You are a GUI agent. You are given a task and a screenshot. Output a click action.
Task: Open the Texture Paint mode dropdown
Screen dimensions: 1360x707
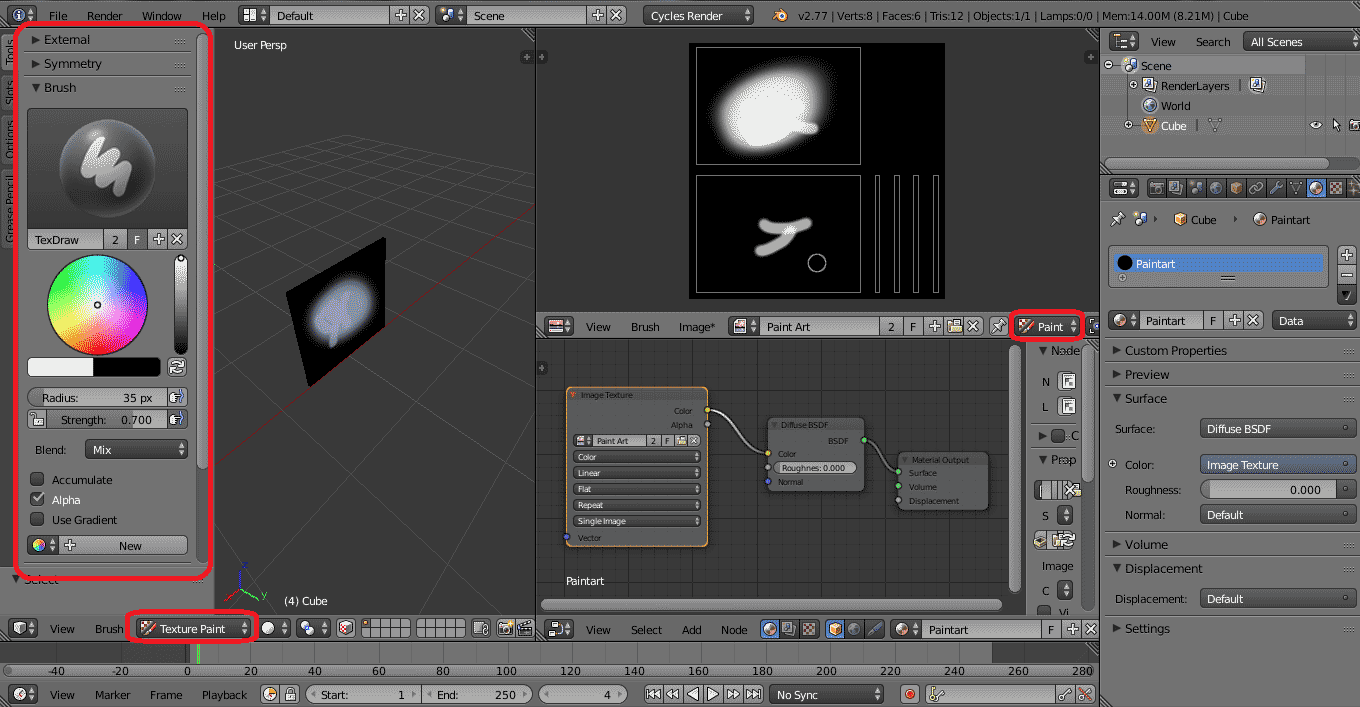point(193,627)
